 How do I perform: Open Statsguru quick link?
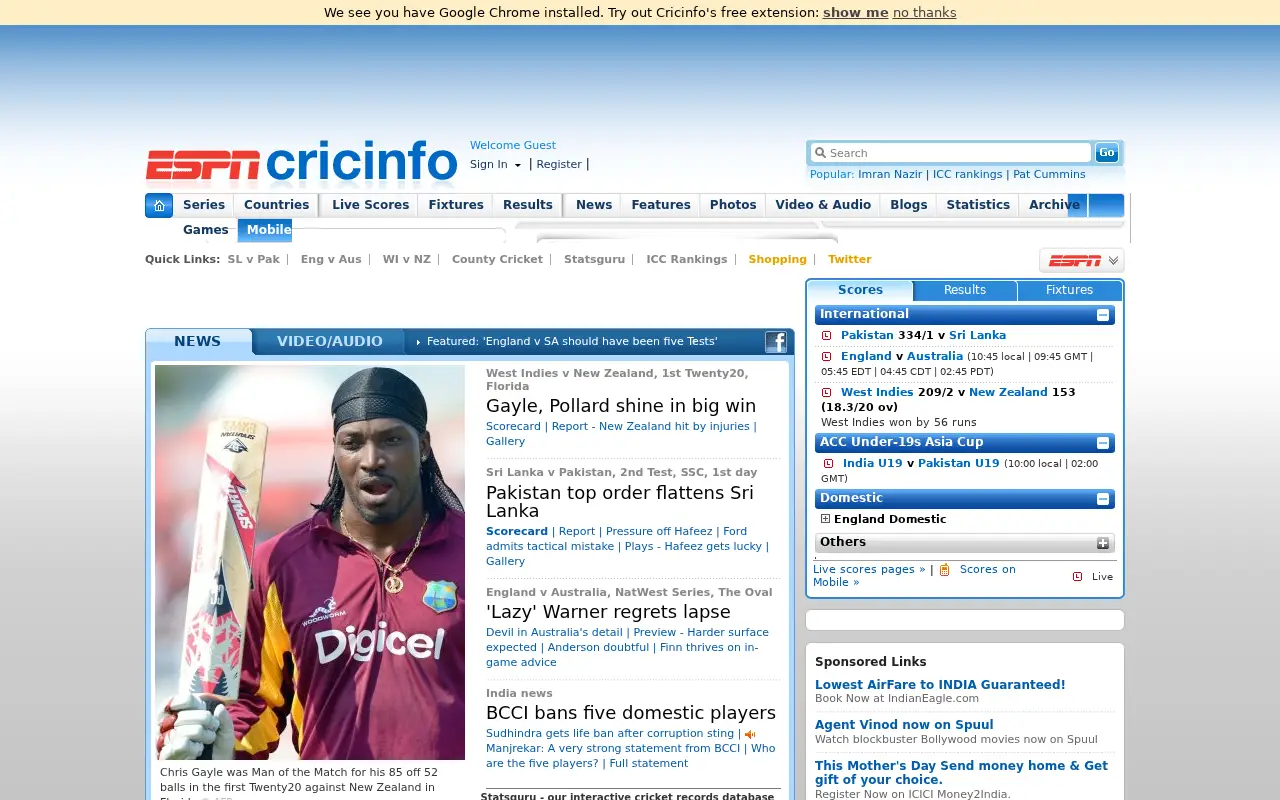coord(594,260)
